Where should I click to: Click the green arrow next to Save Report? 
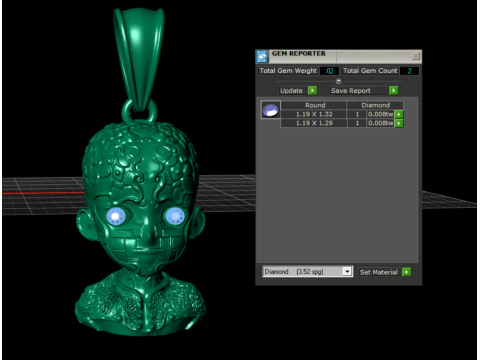394,90
